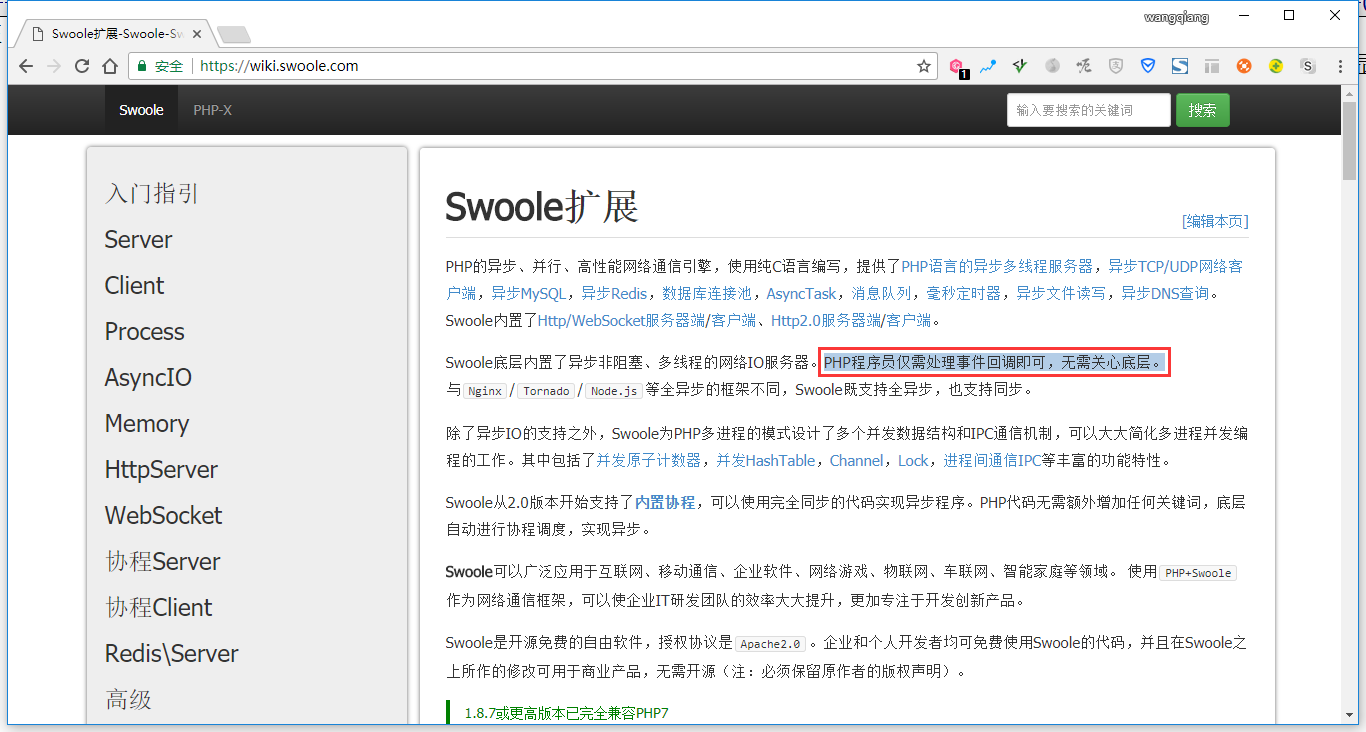Select the Swoole tab in site header
1366x732 pixels.
(x=141, y=110)
